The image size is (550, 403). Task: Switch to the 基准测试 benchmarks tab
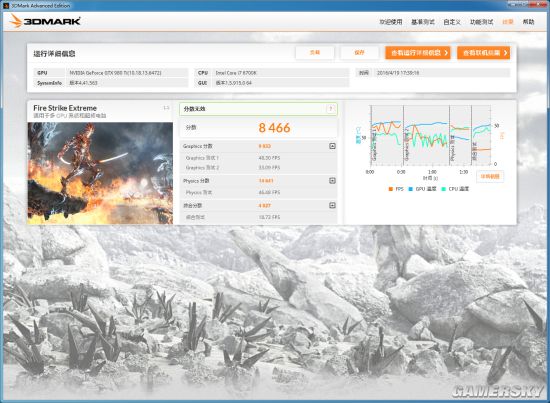(423, 22)
